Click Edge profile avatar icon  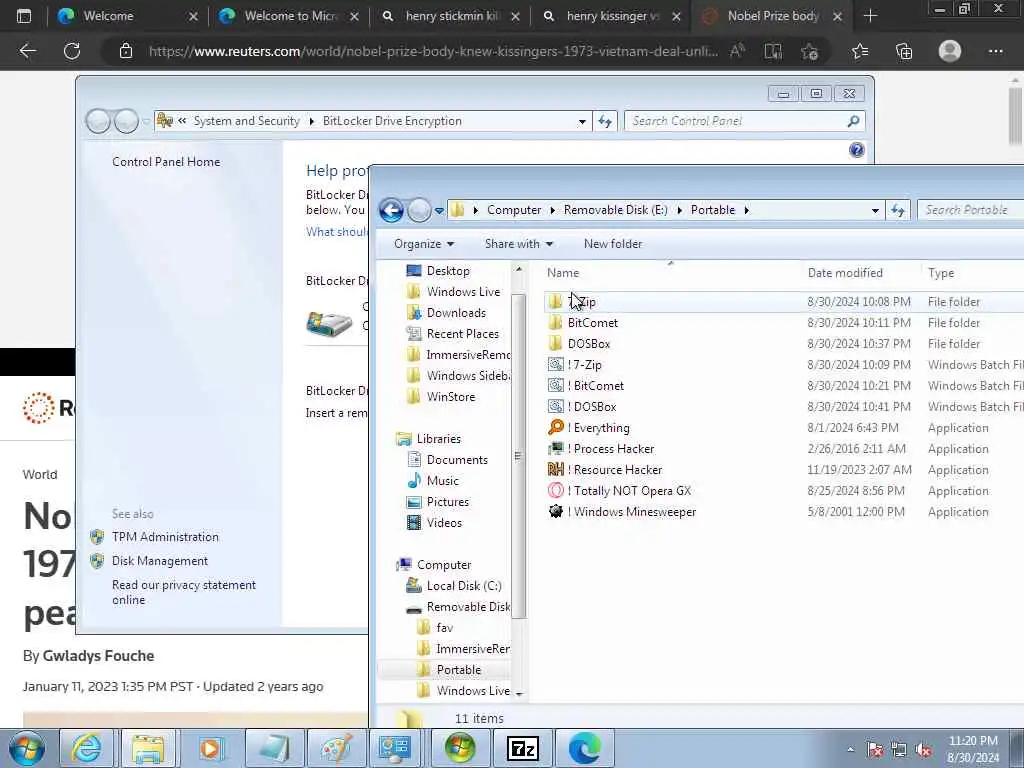point(950,51)
